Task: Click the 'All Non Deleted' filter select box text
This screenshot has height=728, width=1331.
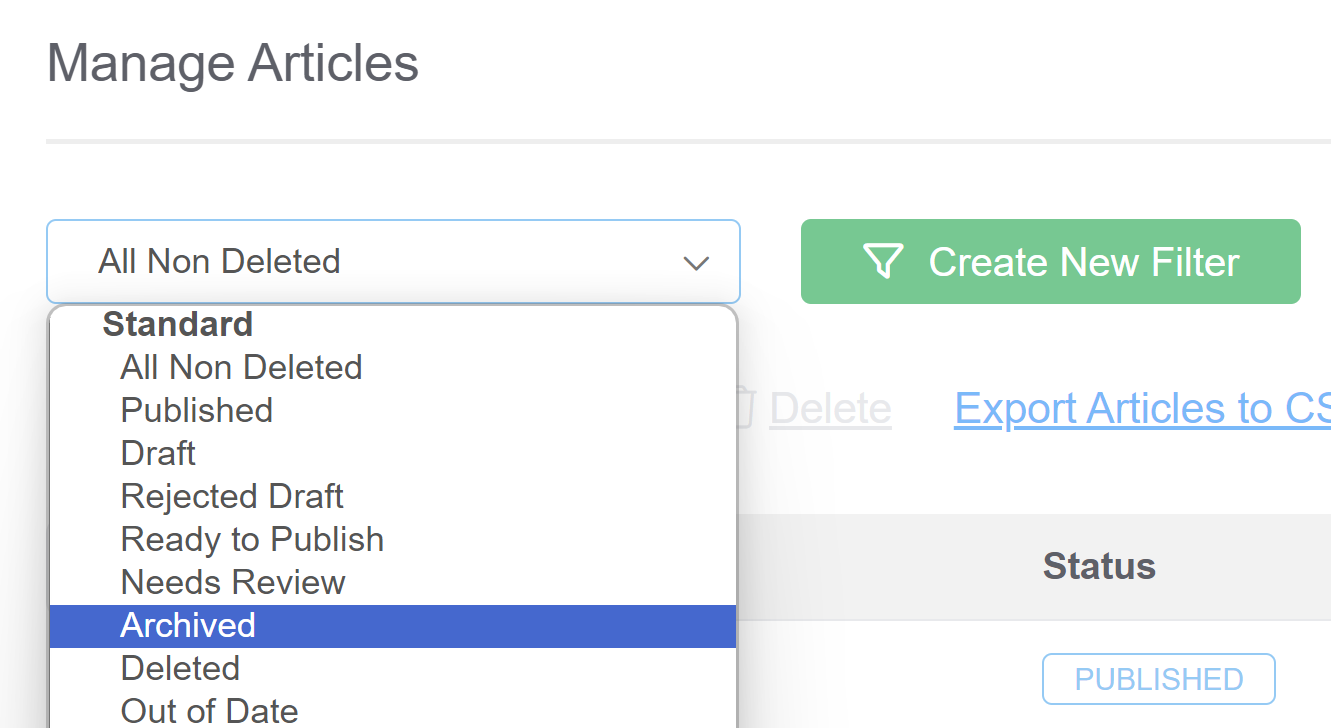Action: point(220,262)
